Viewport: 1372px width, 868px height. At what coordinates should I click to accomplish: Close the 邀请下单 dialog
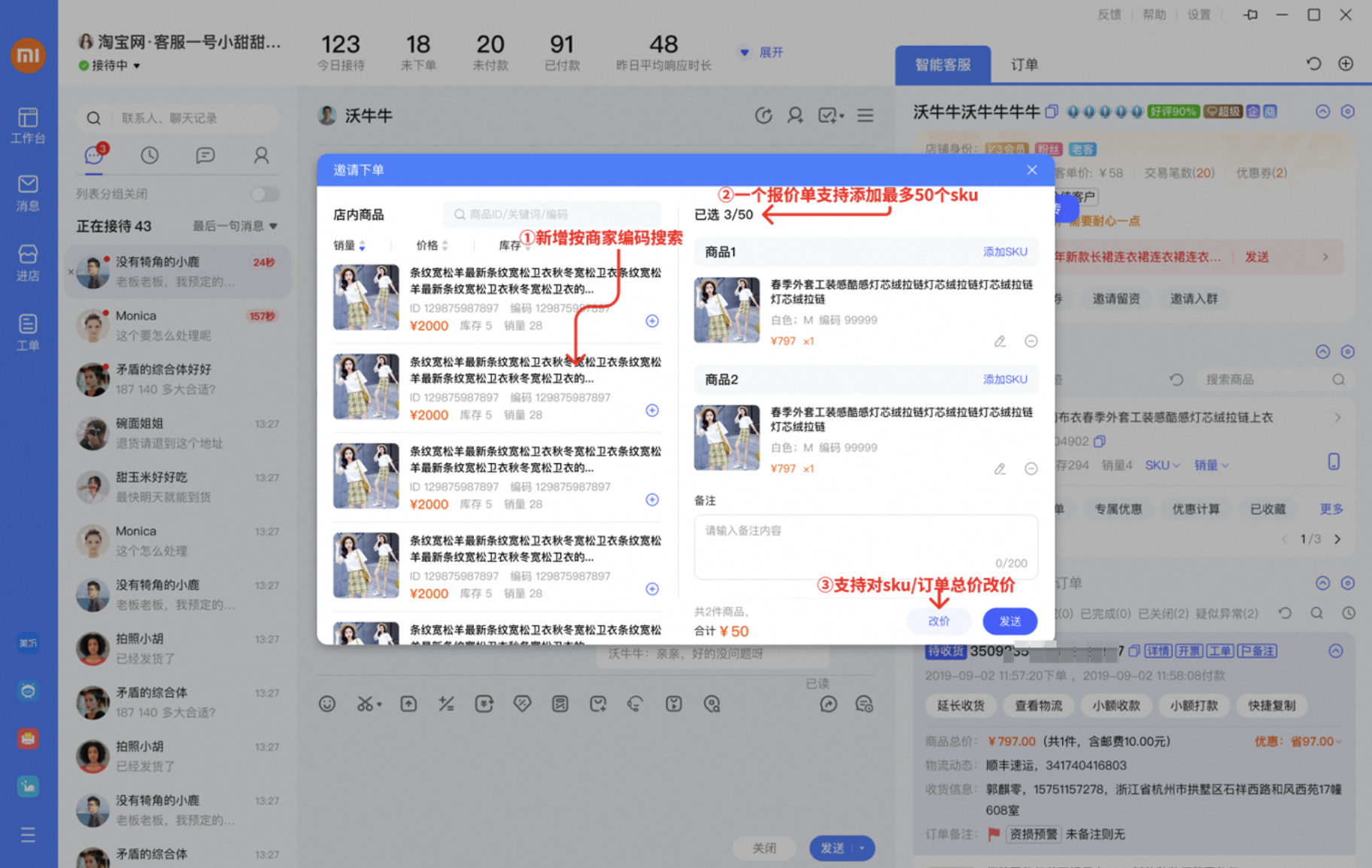coord(1032,170)
